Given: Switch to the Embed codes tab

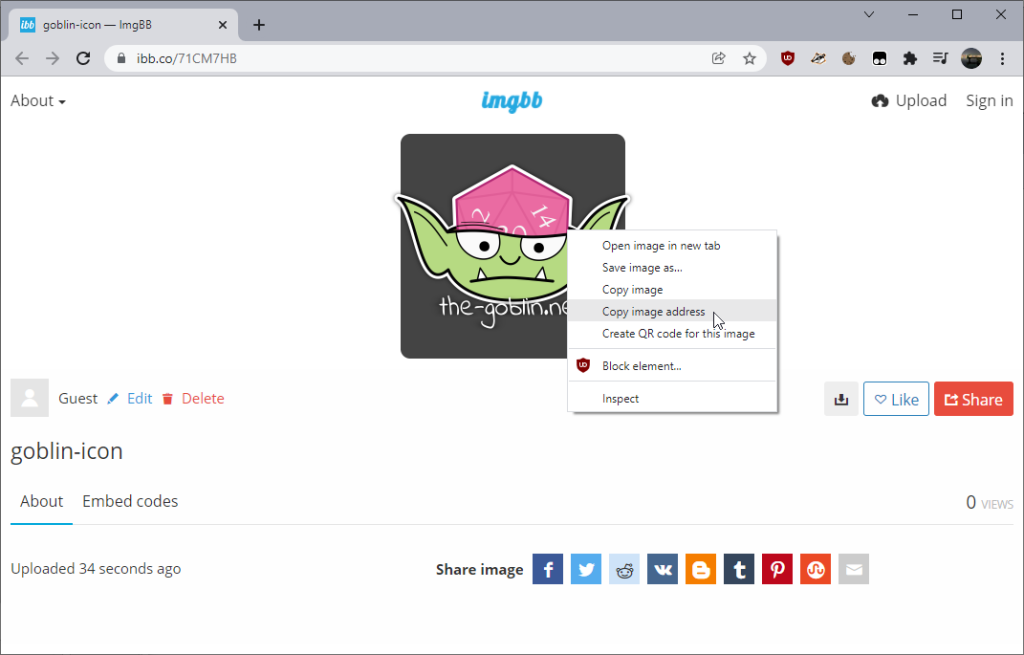Looking at the screenshot, I should click(130, 501).
